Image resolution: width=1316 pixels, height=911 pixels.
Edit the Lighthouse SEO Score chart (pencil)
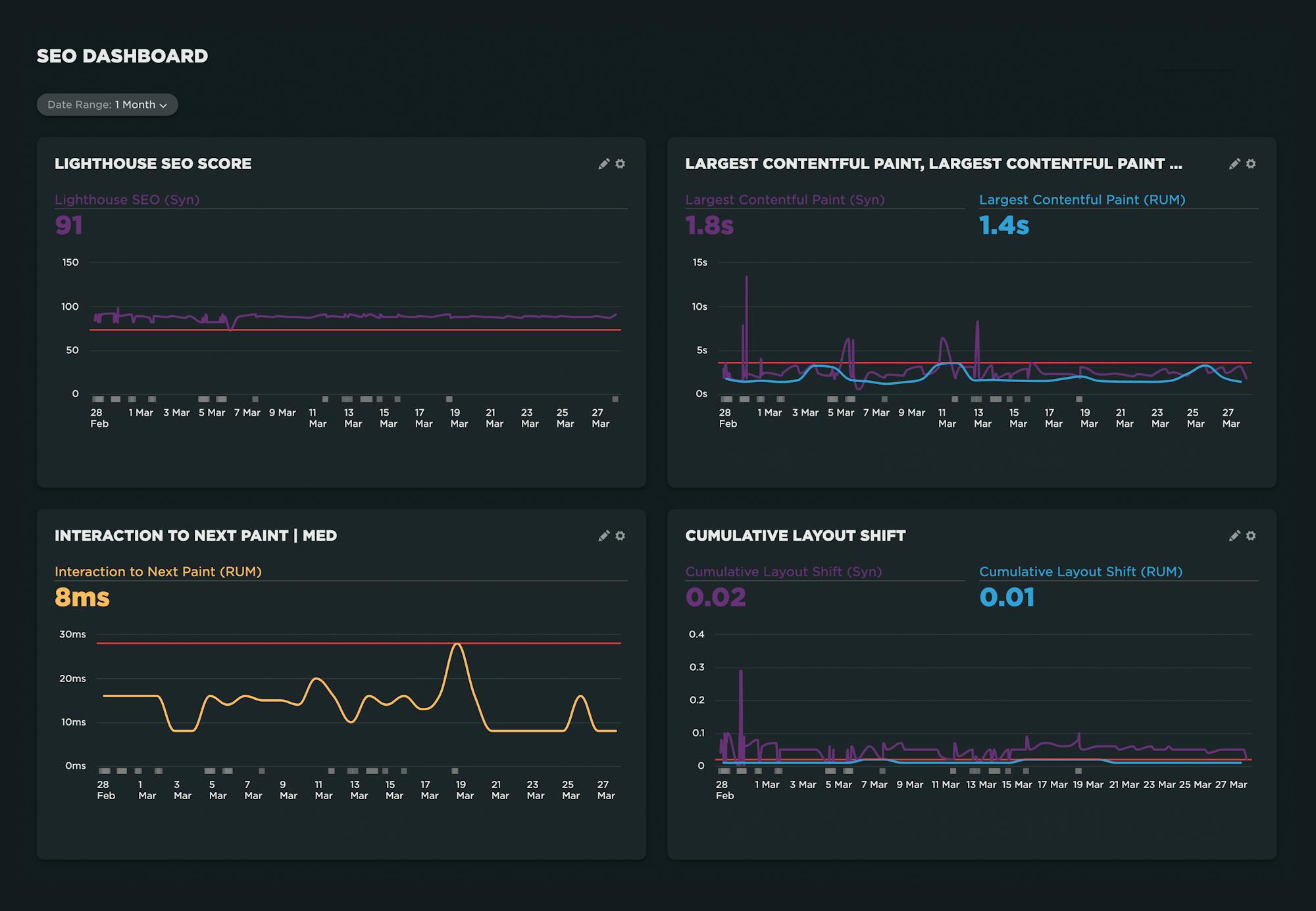[603, 164]
